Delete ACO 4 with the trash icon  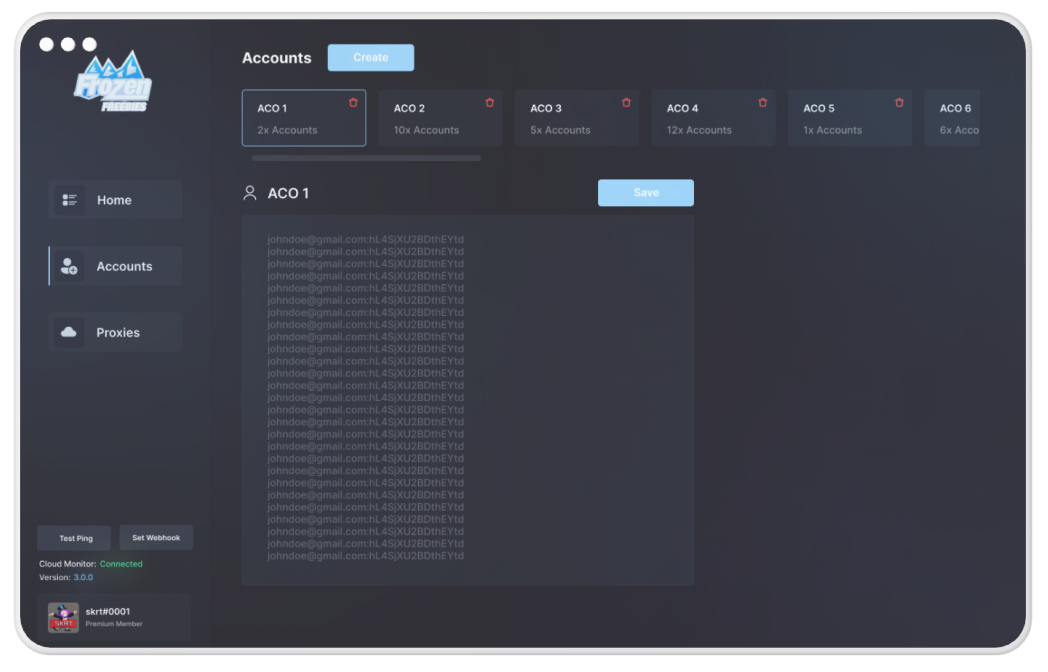(762, 103)
